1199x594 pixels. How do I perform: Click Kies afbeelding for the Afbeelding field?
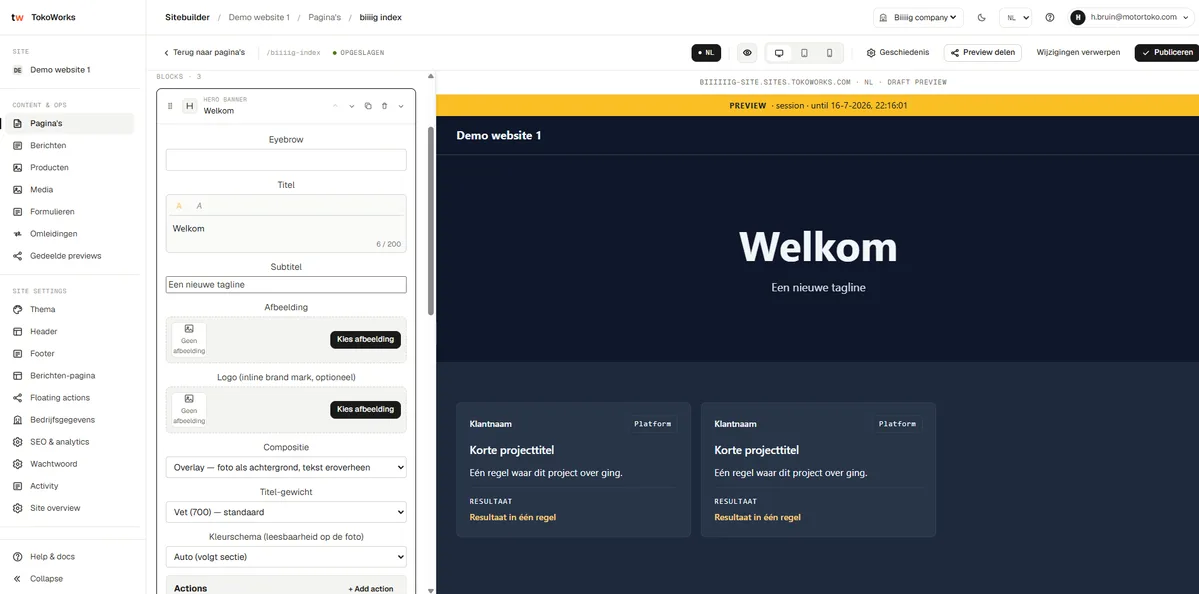click(366, 339)
